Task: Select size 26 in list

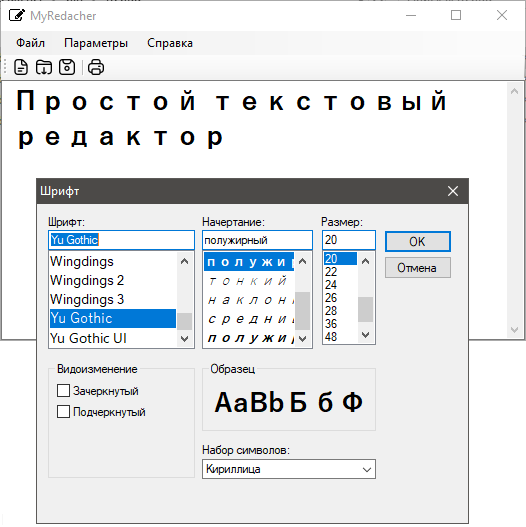Action: [340, 298]
